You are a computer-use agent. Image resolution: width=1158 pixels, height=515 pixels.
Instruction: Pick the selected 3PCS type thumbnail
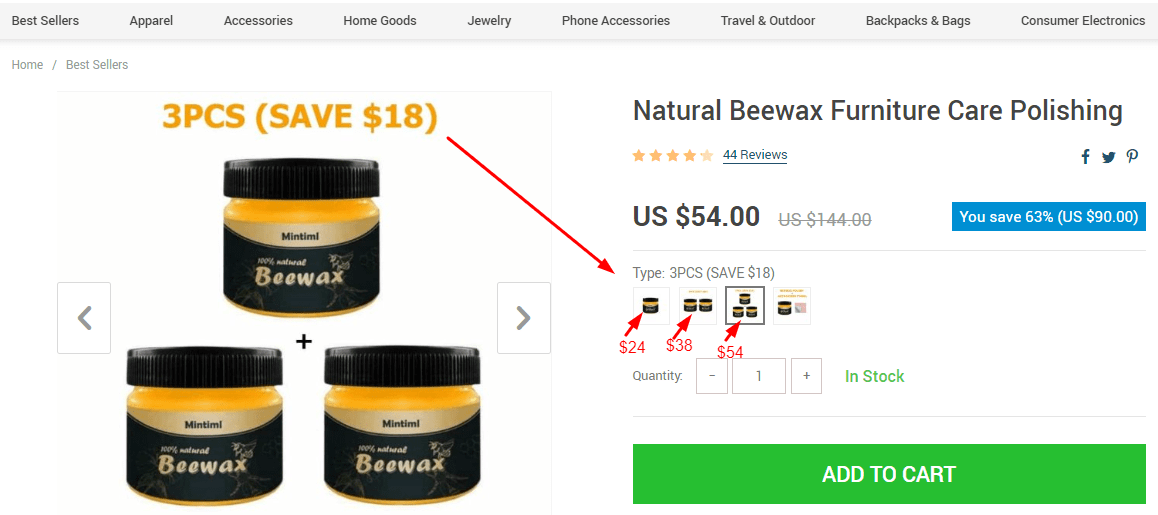click(744, 305)
